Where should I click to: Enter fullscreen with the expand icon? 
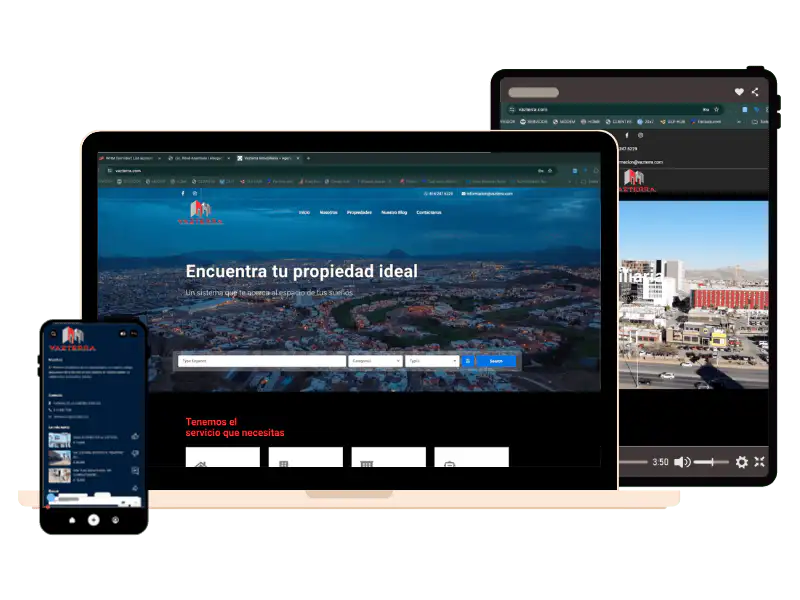tap(759, 462)
